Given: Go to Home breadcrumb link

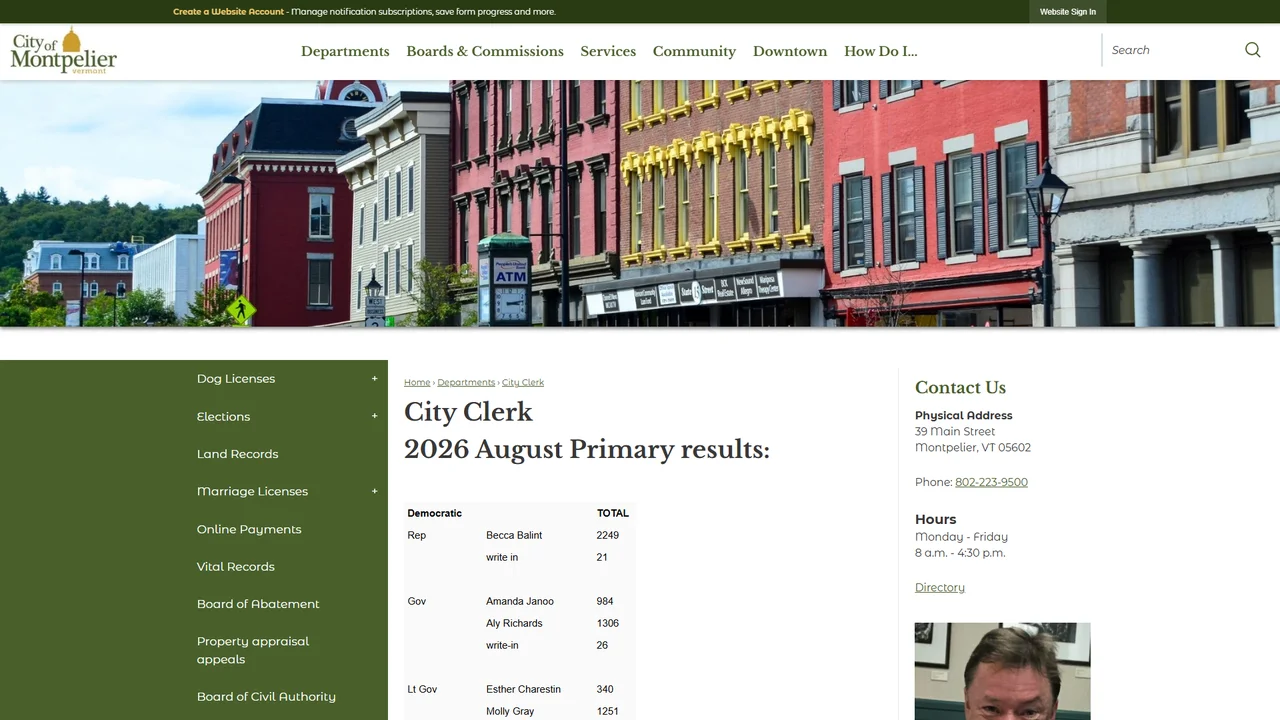Looking at the screenshot, I should (x=417, y=382).
